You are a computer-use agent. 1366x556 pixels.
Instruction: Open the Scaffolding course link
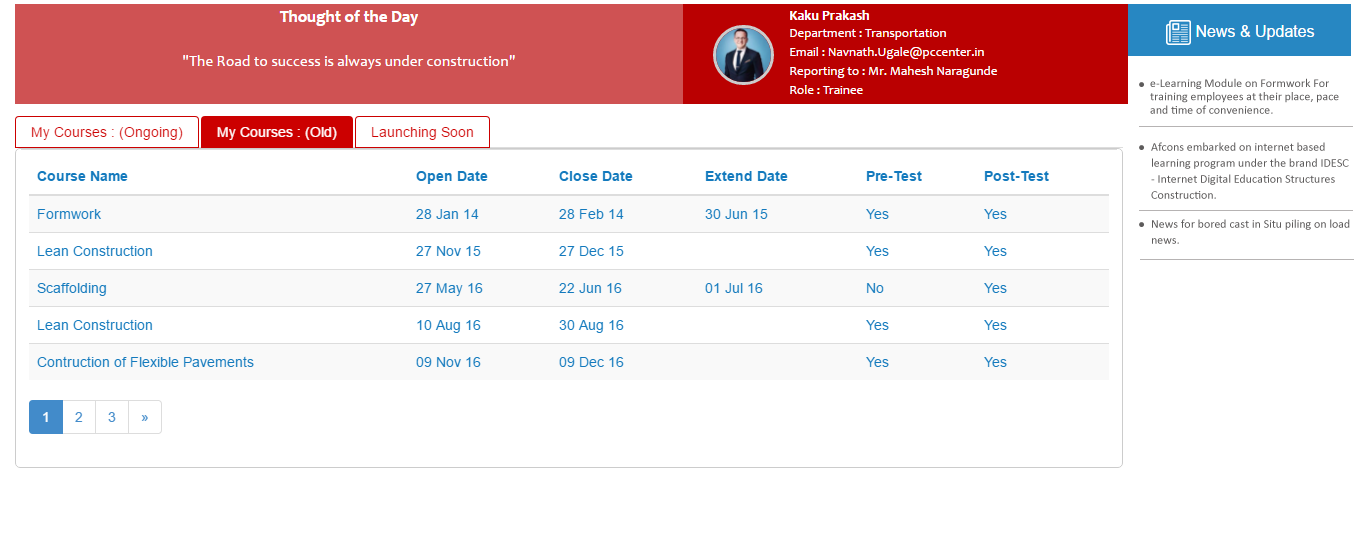(72, 288)
